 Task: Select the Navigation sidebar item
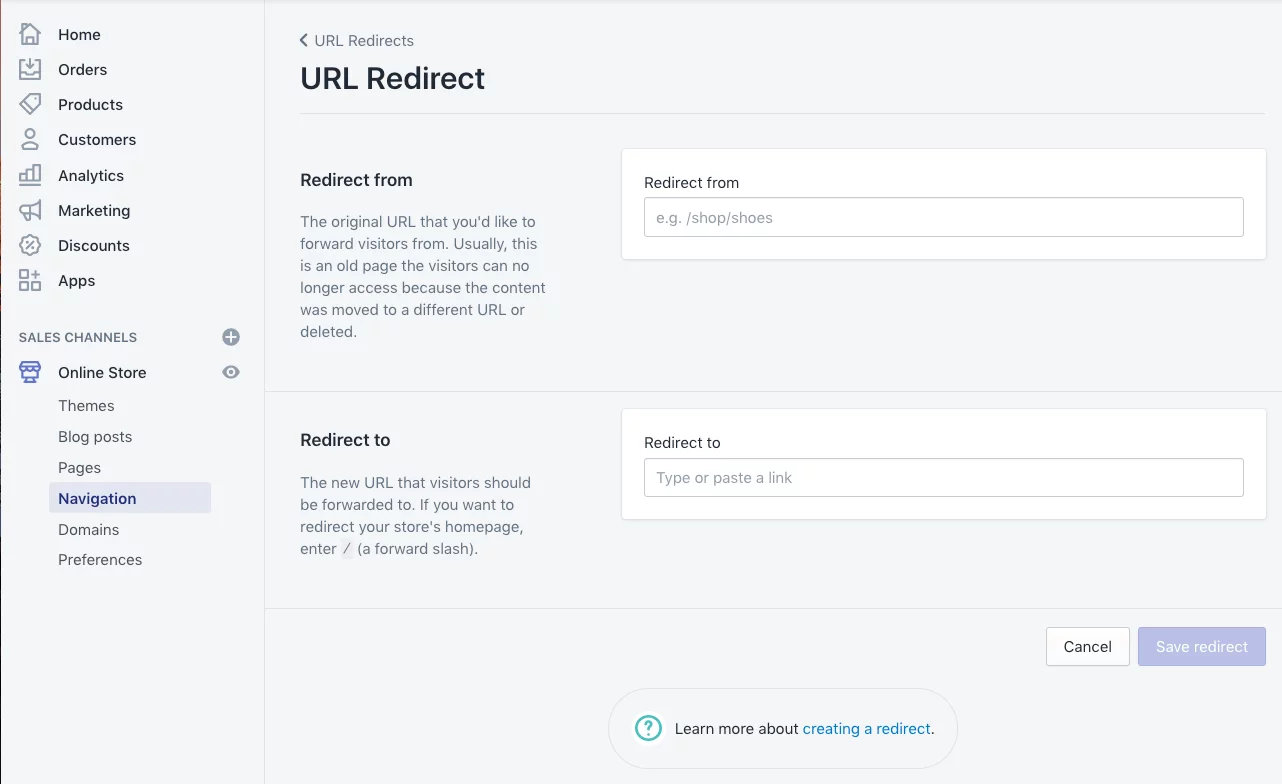pos(130,498)
